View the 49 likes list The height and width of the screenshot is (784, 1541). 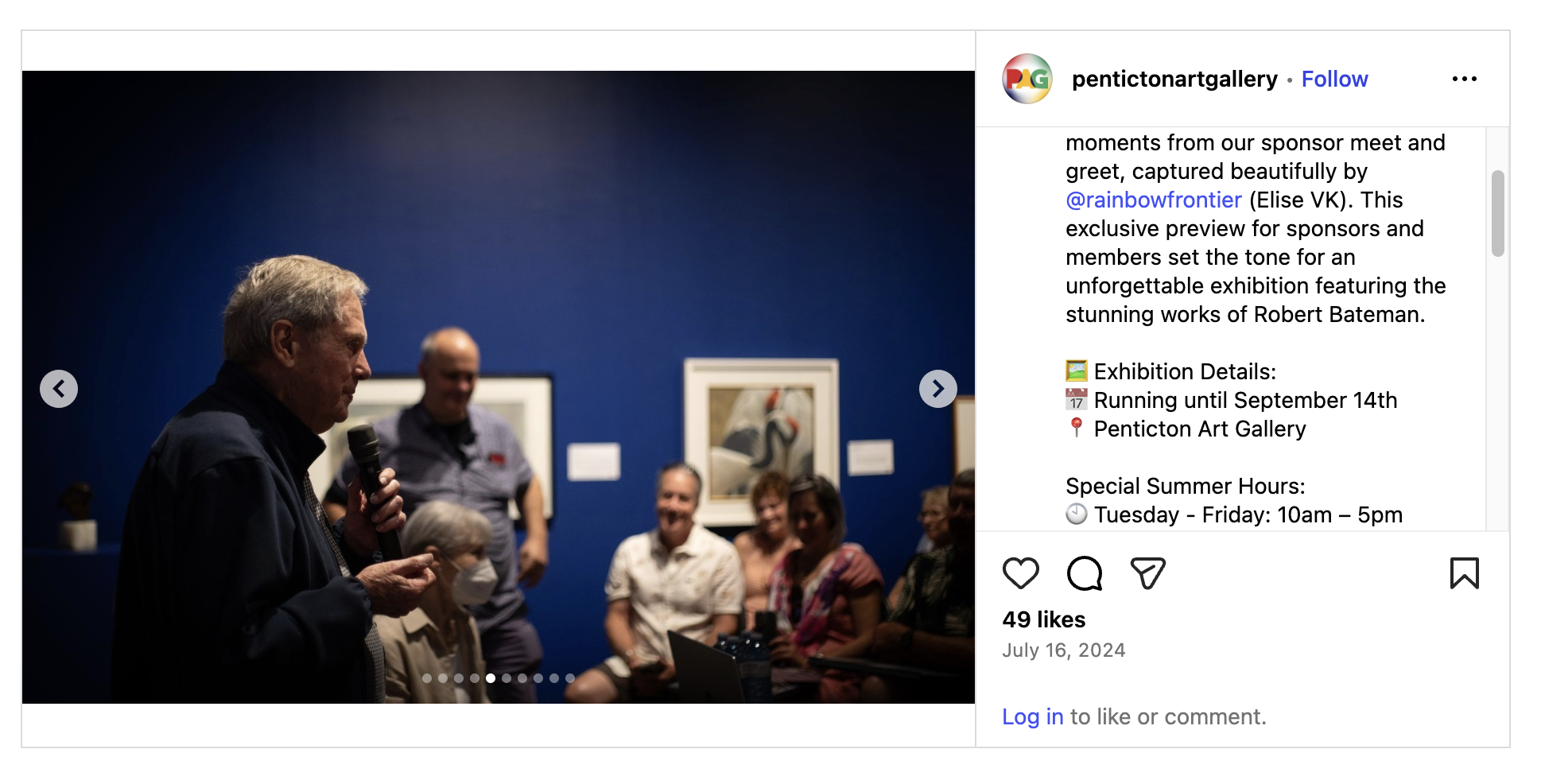[1043, 619]
